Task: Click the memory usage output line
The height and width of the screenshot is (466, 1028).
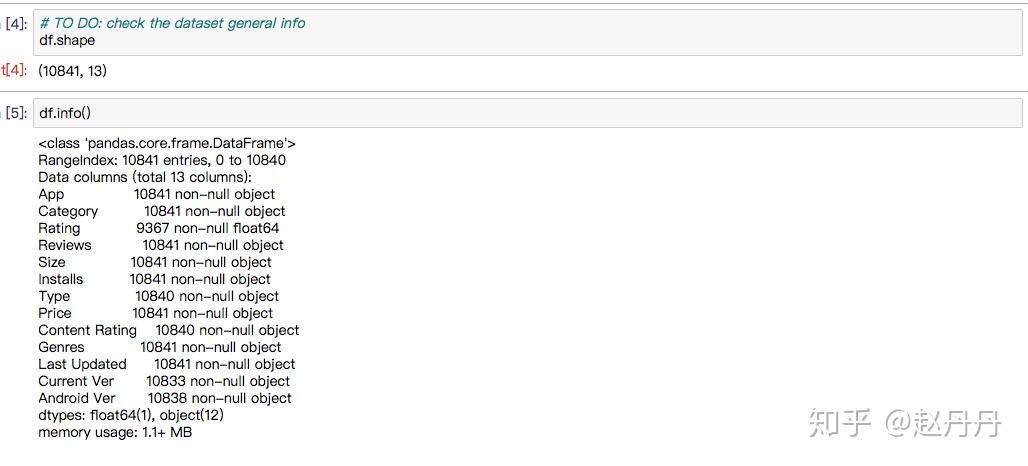Action: [x=115, y=433]
